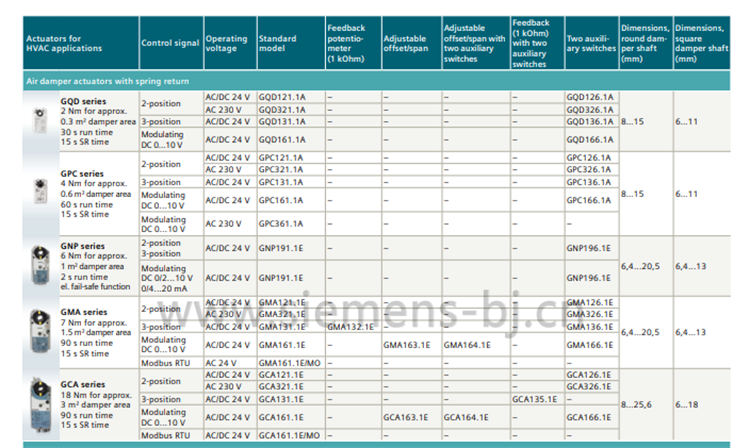This screenshot has width=750, height=448.
Task: Select model cell GPC161.1A
Action: [281, 200]
